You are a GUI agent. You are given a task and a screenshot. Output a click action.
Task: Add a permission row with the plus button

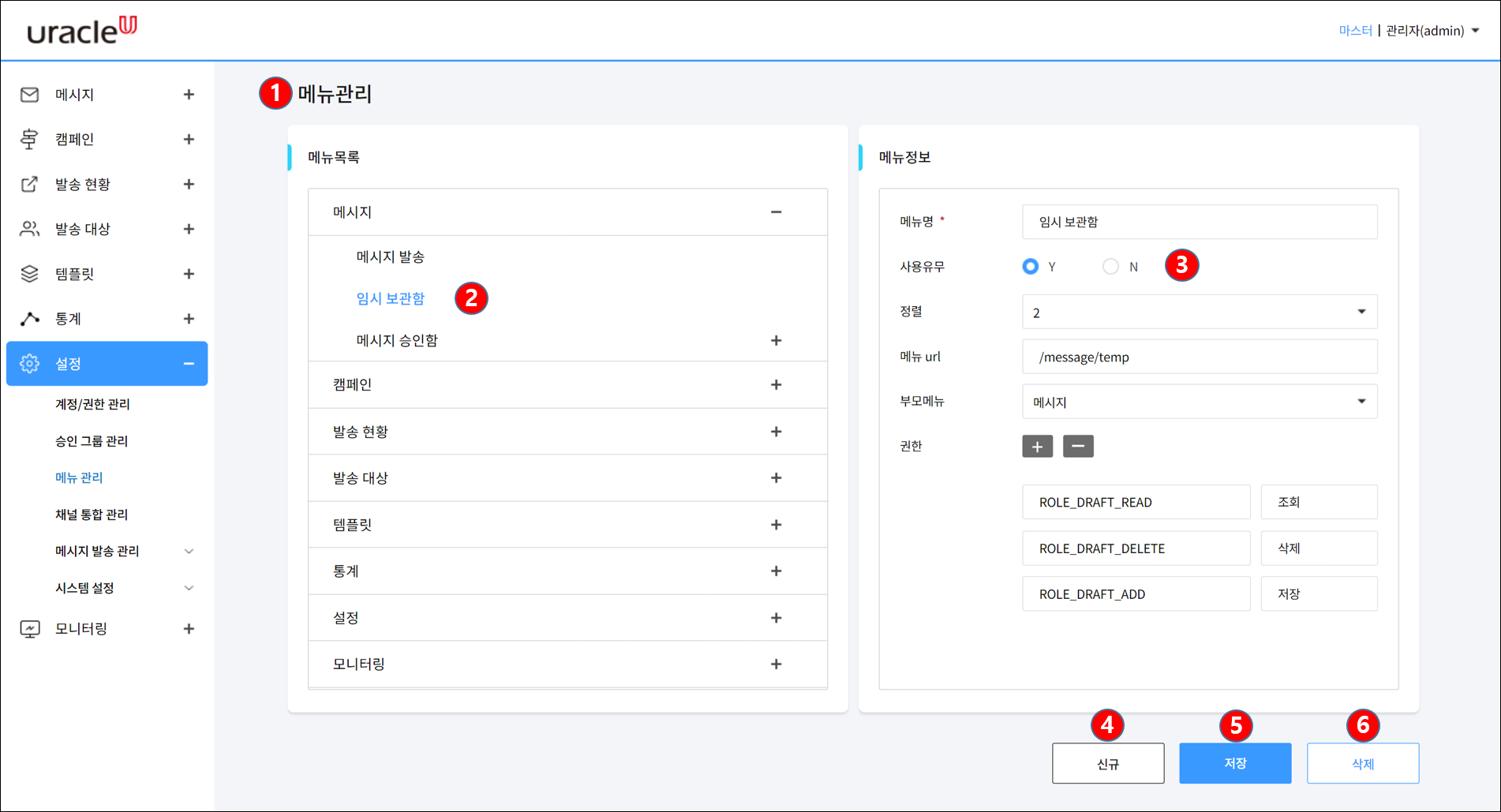tap(1037, 447)
